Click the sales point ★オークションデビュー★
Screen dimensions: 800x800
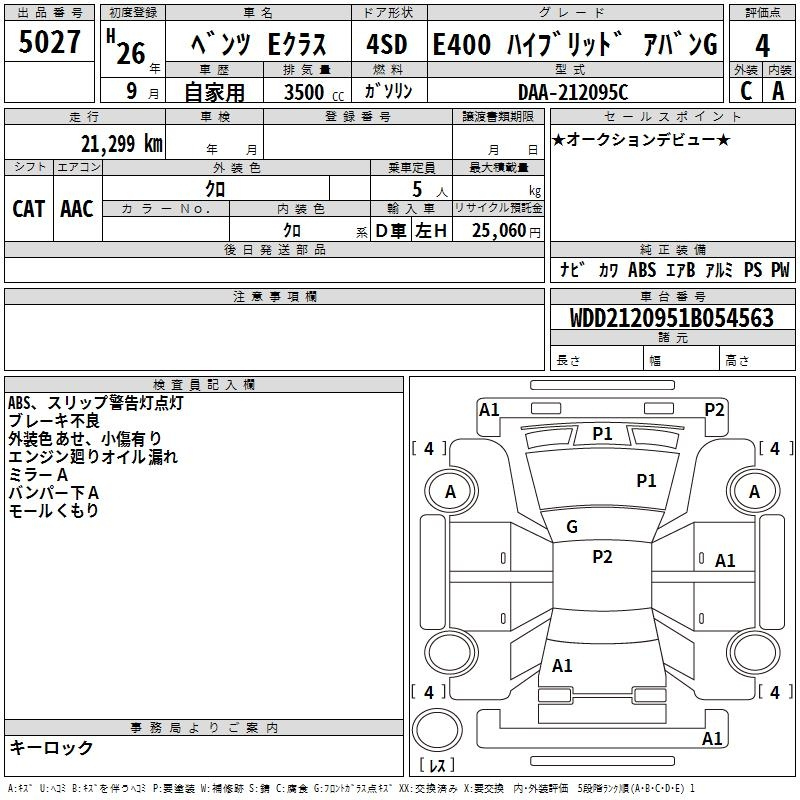pyautogui.click(x=641, y=140)
